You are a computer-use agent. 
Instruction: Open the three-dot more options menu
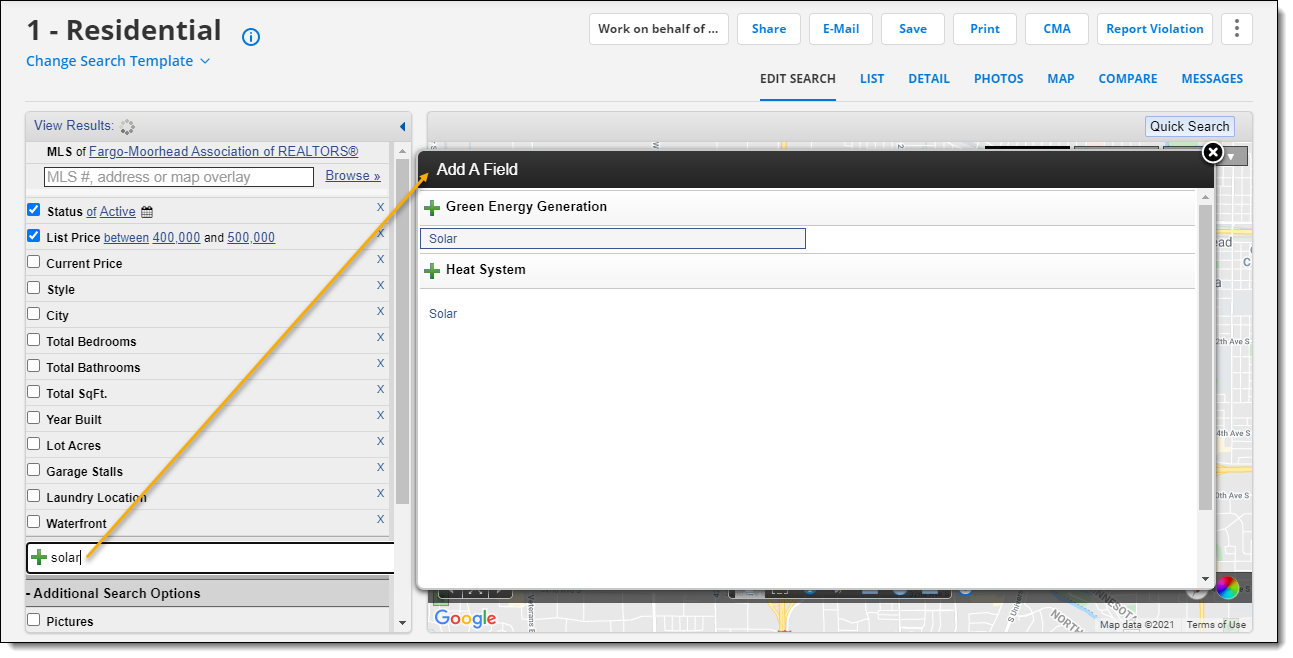pos(1237,29)
